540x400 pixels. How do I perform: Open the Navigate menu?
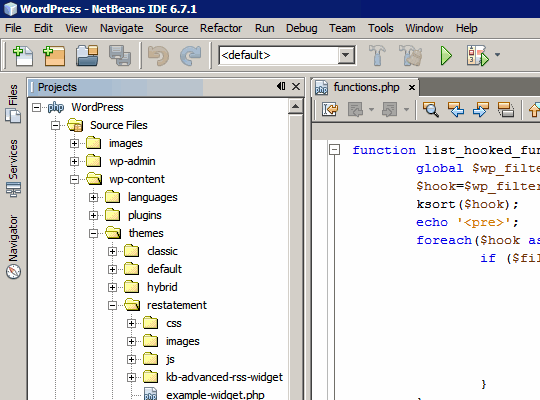[x=122, y=28]
